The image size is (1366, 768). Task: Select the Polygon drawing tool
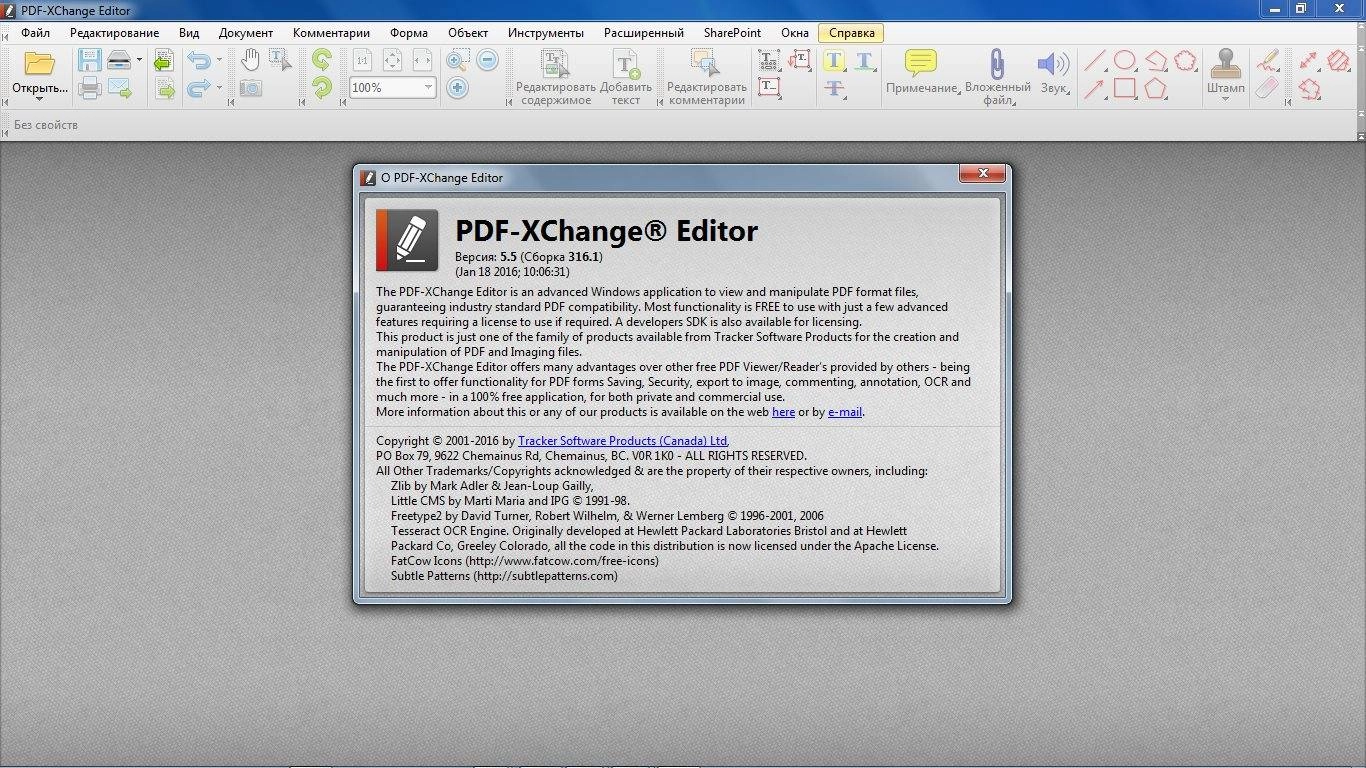coord(1156,89)
